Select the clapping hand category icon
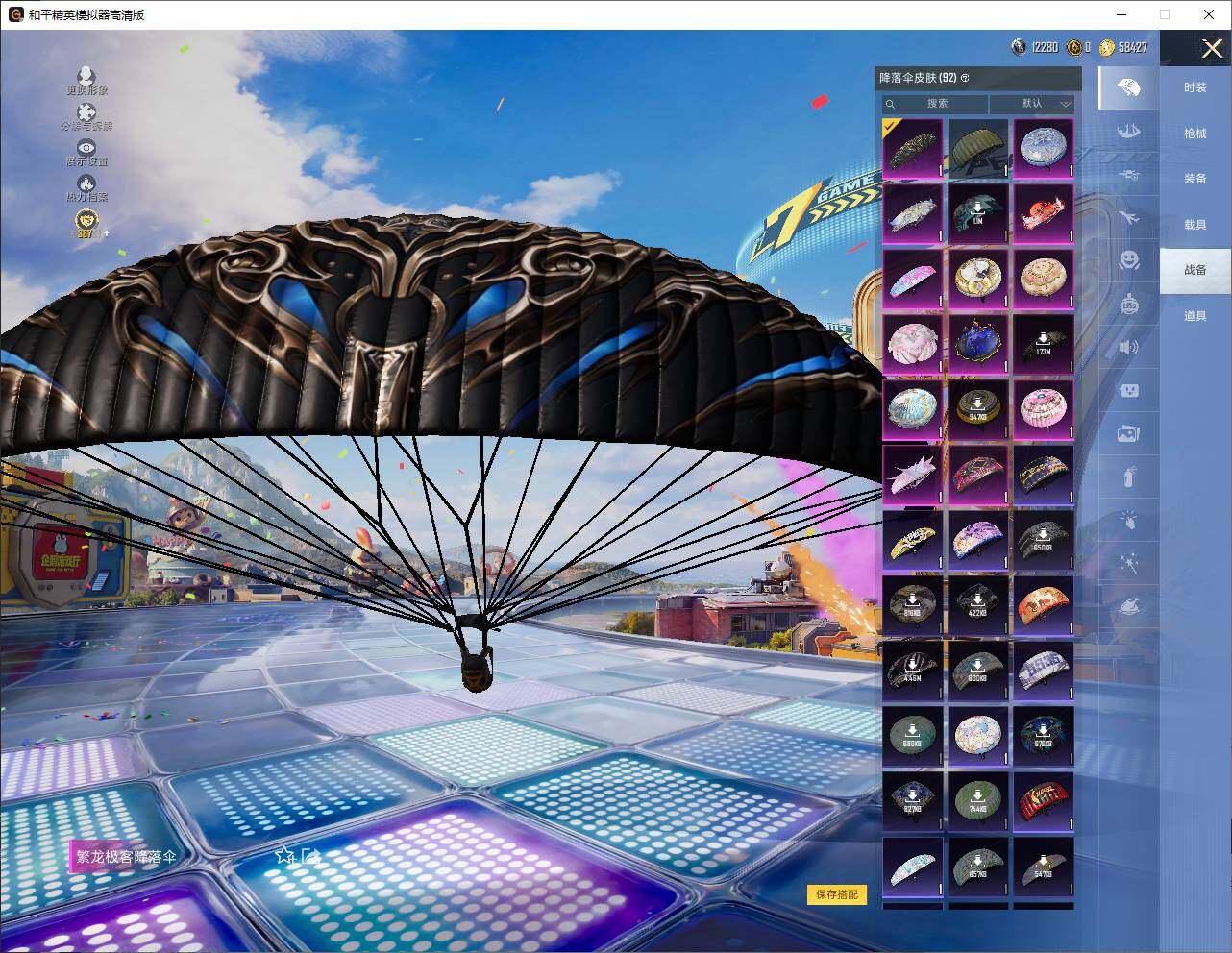 (x=1128, y=520)
